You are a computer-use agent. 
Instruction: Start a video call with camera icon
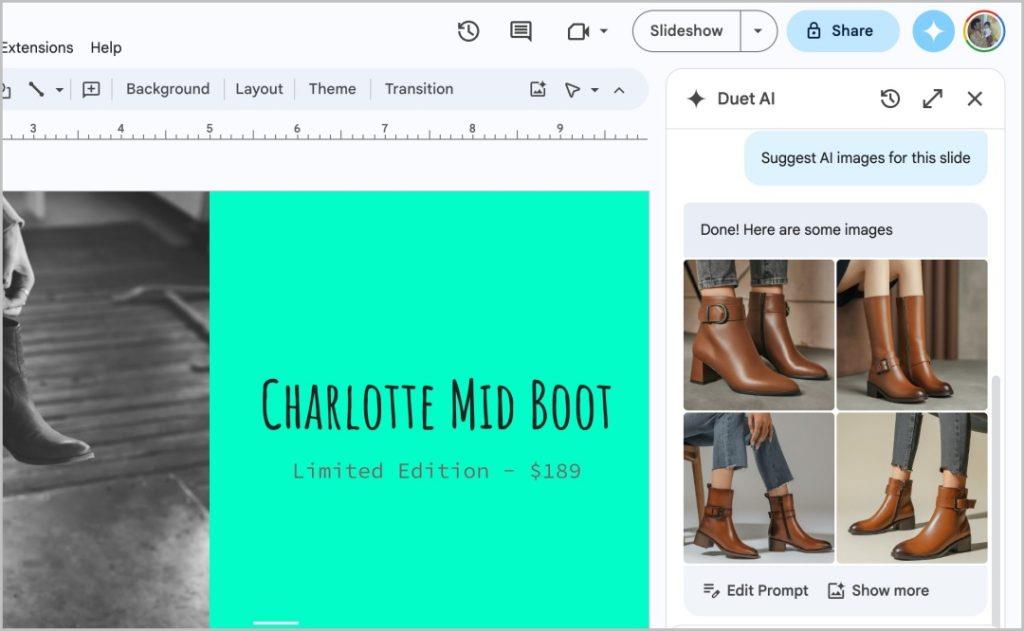(x=579, y=31)
